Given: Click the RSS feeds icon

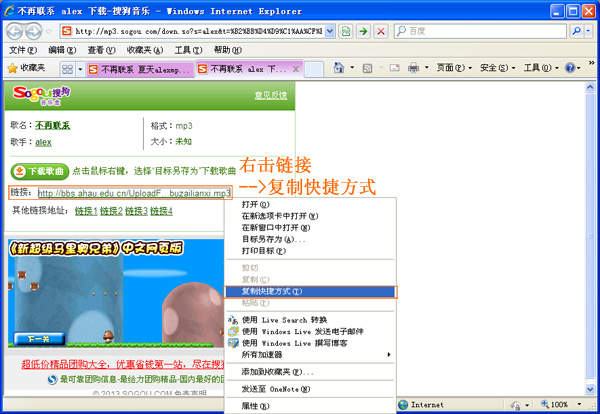Looking at the screenshot, I should pyautogui.click(x=367, y=68).
